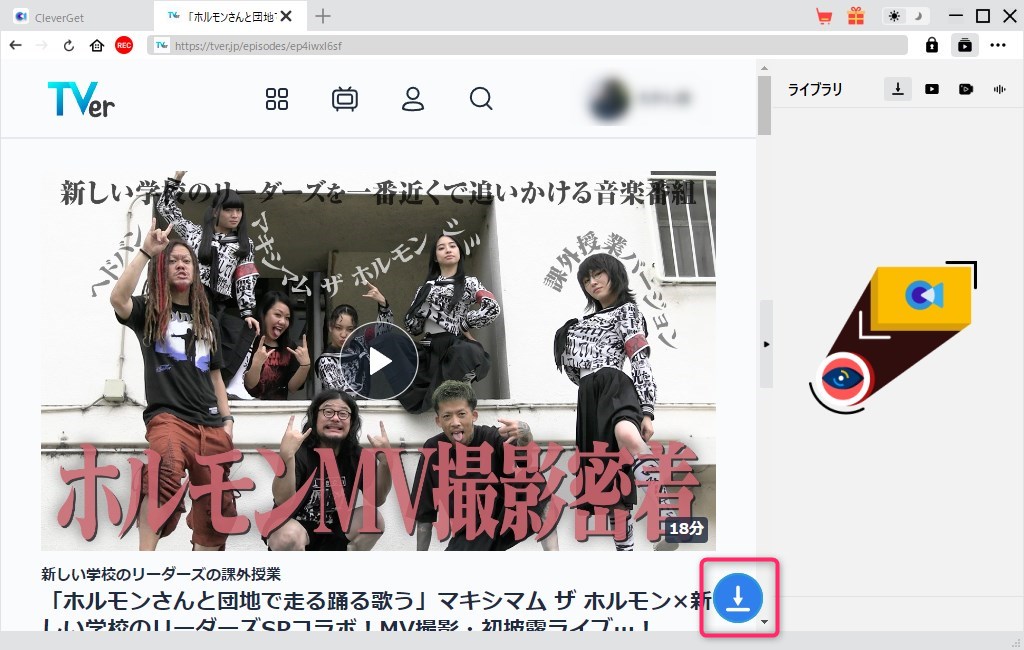Open the three-dots more menu

pyautogui.click(x=998, y=45)
